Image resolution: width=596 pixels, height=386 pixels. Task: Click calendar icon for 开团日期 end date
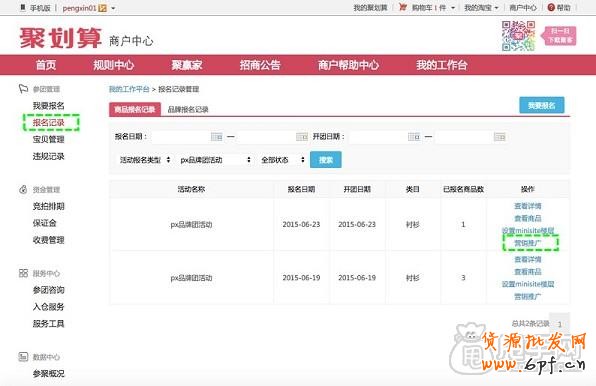pos(499,137)
